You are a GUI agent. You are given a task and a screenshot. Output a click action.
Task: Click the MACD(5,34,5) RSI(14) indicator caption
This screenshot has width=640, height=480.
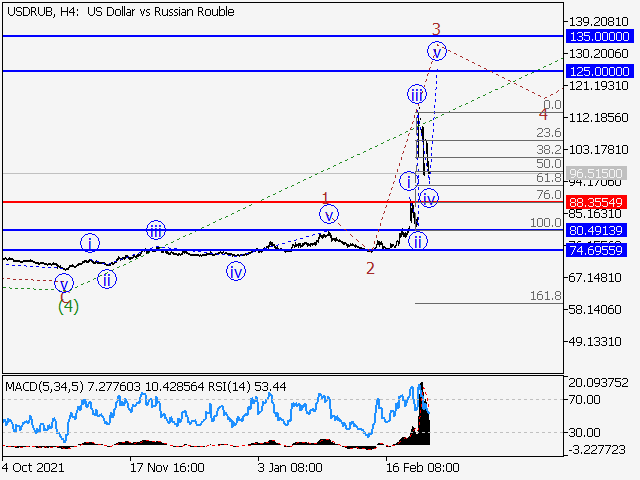tap(146, 387)
